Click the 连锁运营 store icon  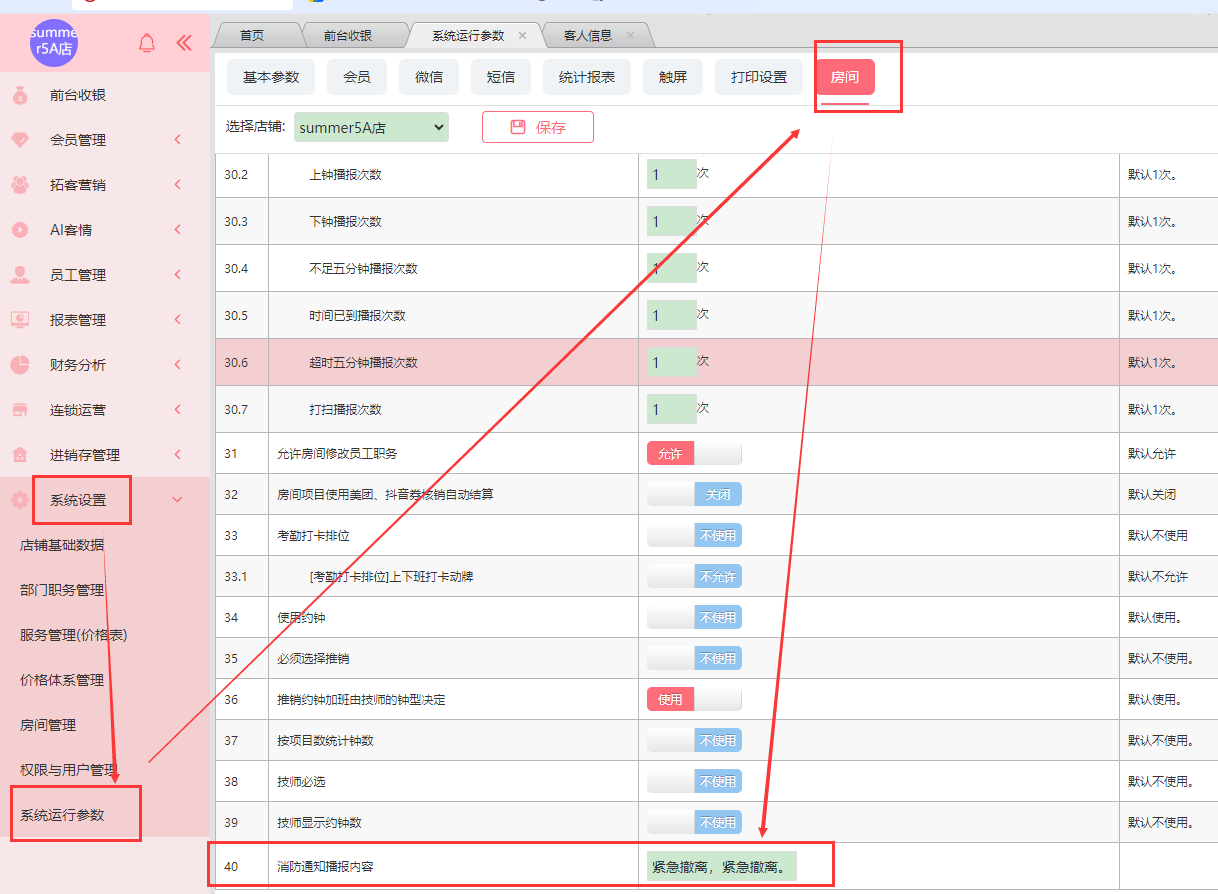tap(20, 410)
